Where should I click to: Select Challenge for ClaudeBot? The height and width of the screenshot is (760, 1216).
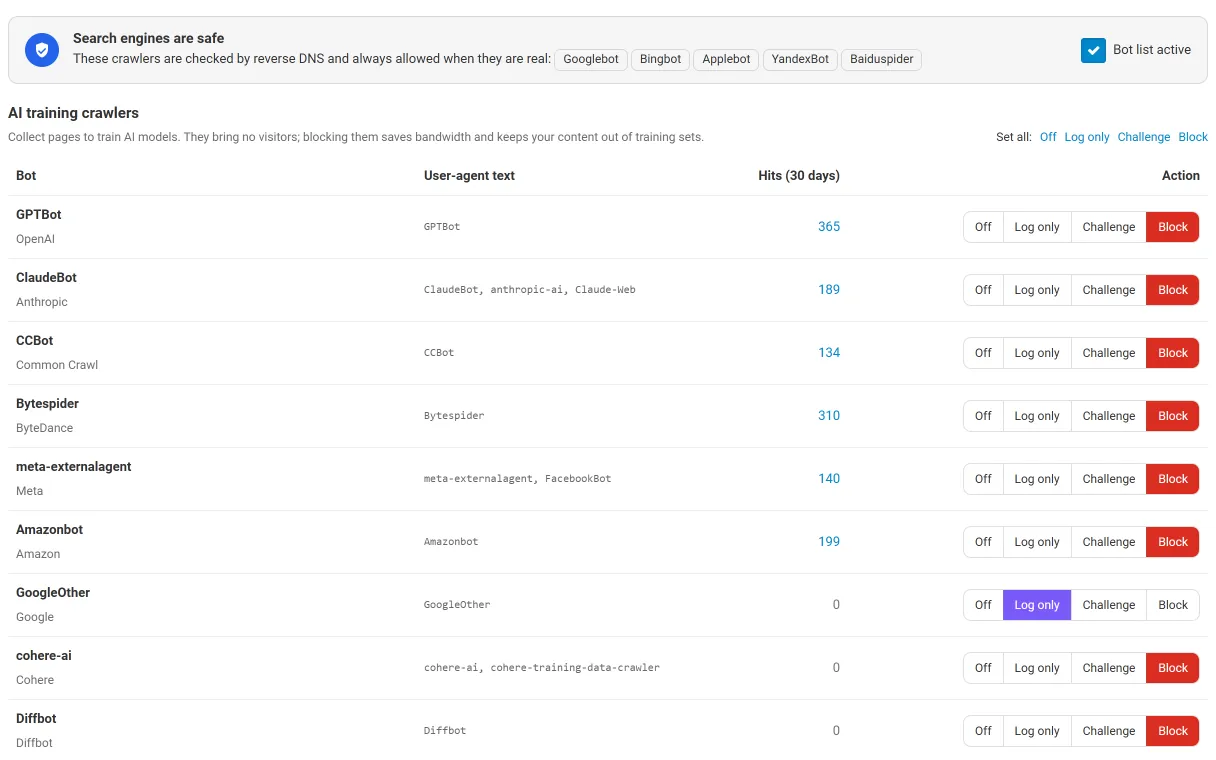[x=1108, y=290]
